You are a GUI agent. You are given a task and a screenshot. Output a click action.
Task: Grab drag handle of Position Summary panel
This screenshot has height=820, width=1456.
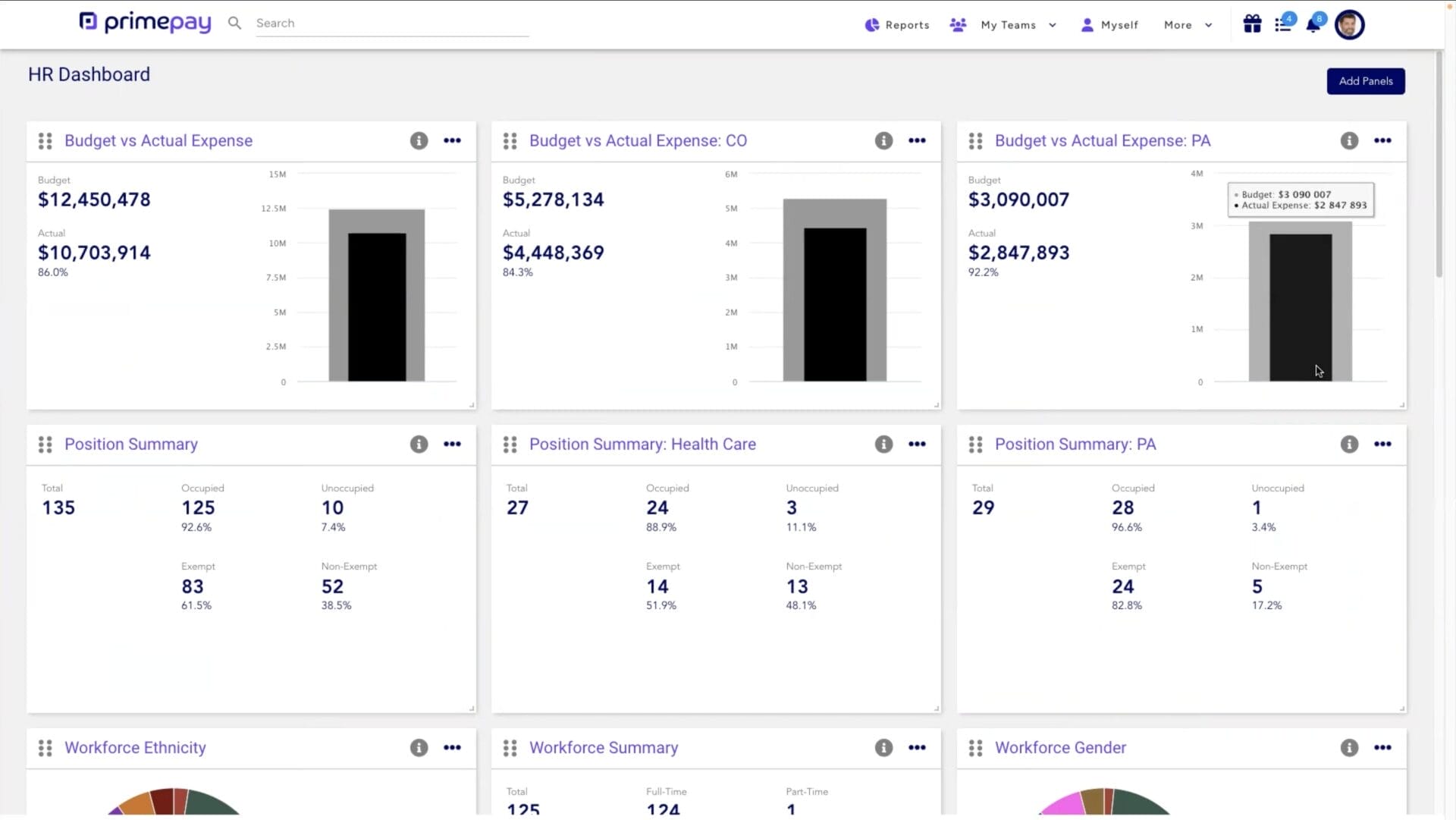point(45,445)
